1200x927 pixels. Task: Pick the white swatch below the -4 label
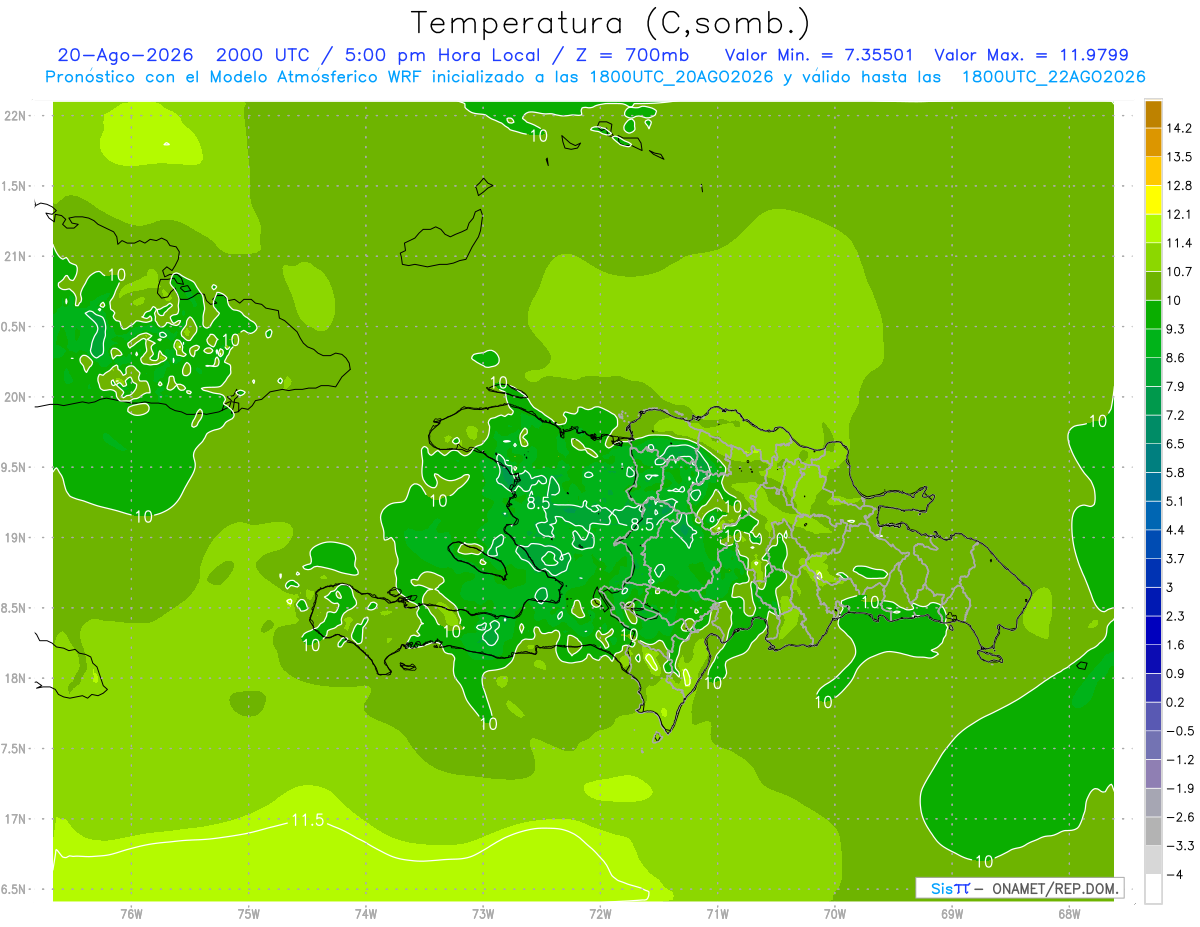click(1153, 889)
